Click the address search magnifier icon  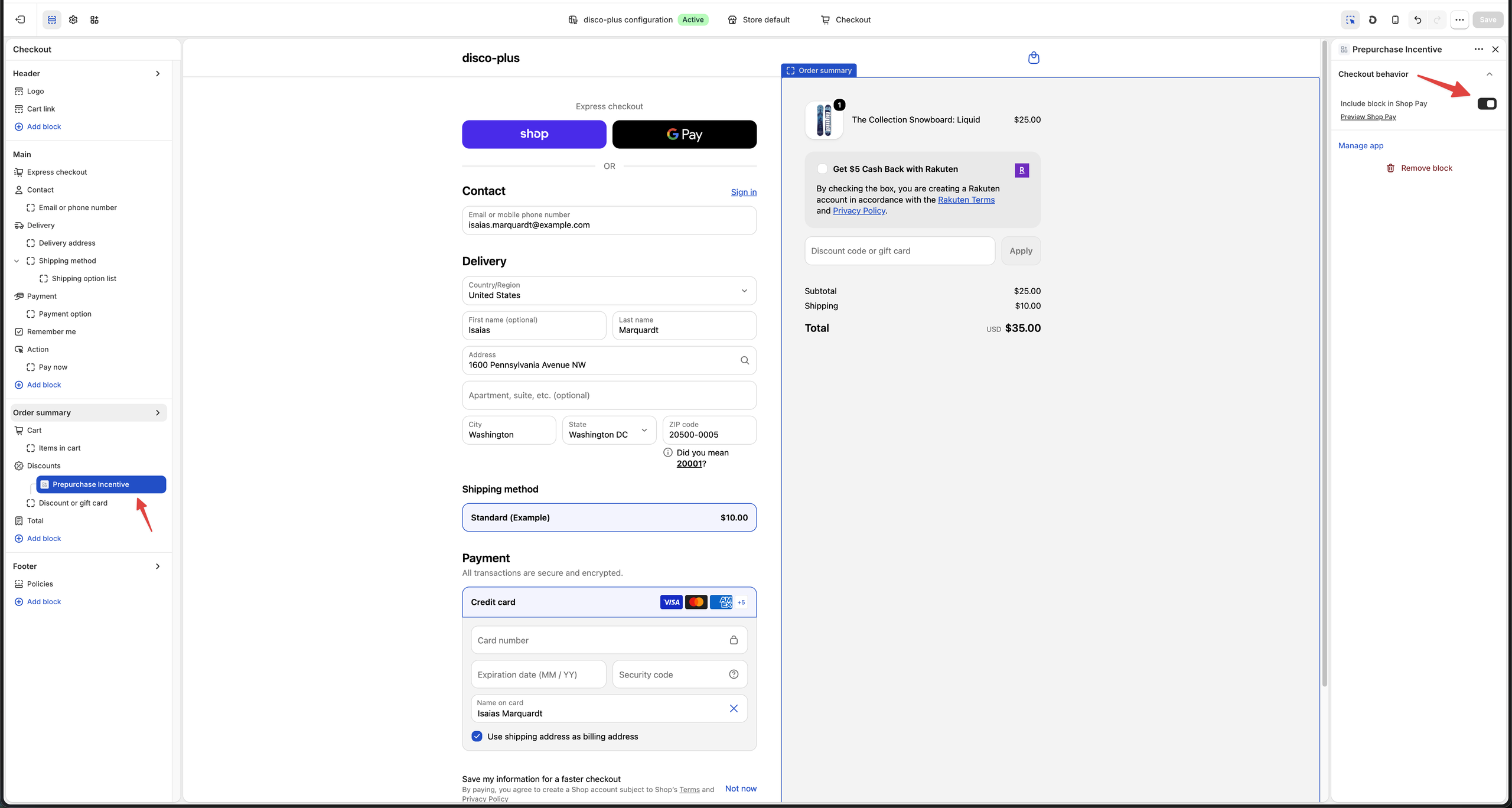745,360
